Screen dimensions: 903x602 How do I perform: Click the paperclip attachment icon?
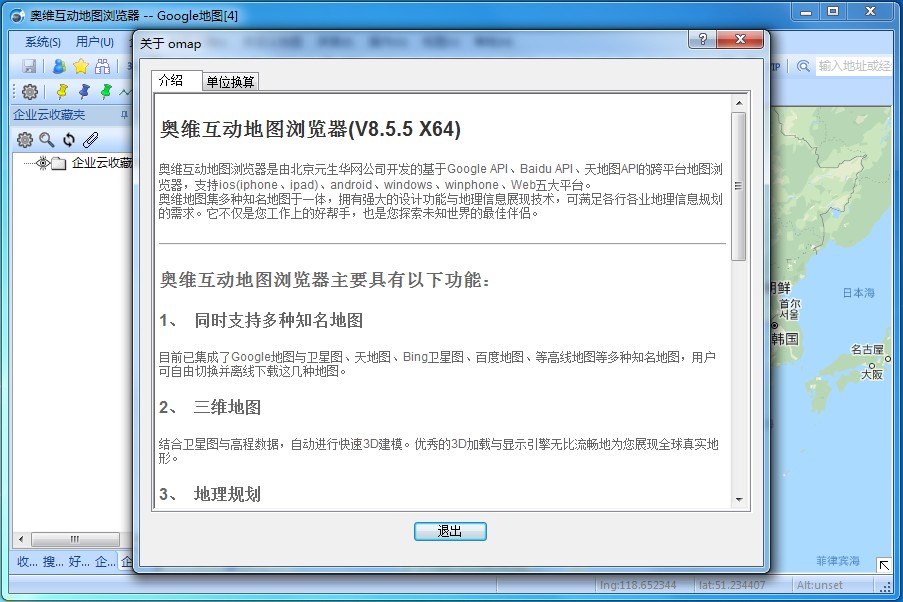[90, 139]
